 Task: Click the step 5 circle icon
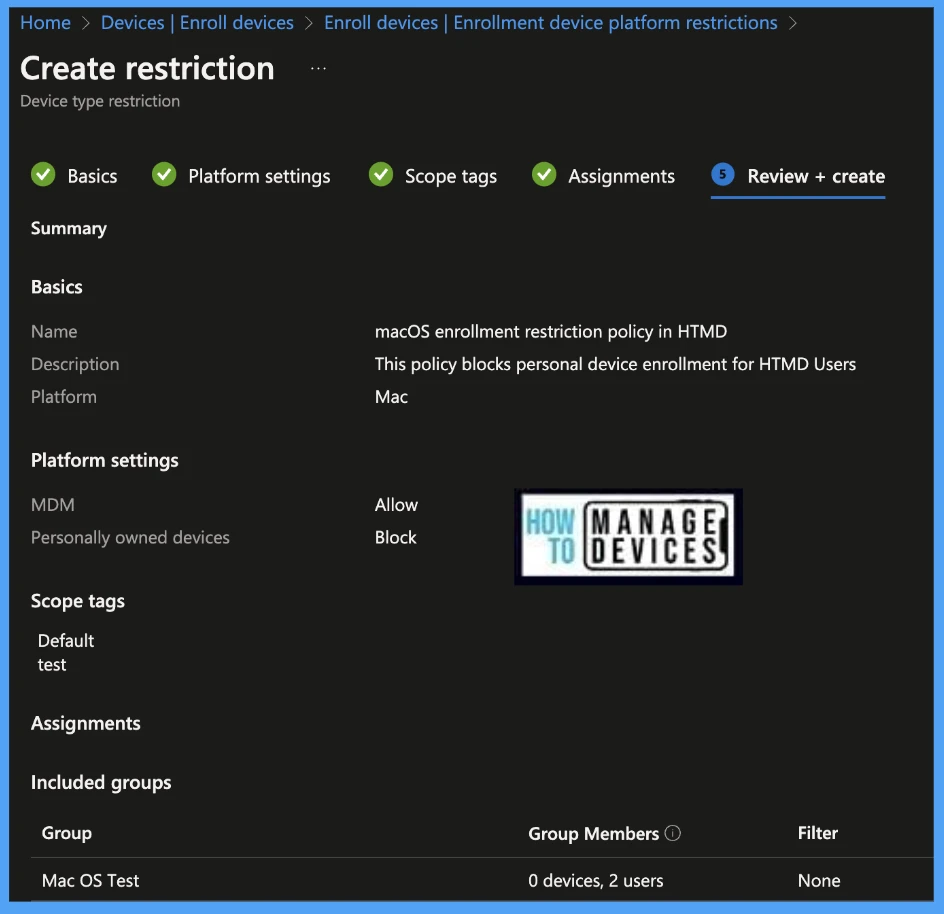click(722, 175)
